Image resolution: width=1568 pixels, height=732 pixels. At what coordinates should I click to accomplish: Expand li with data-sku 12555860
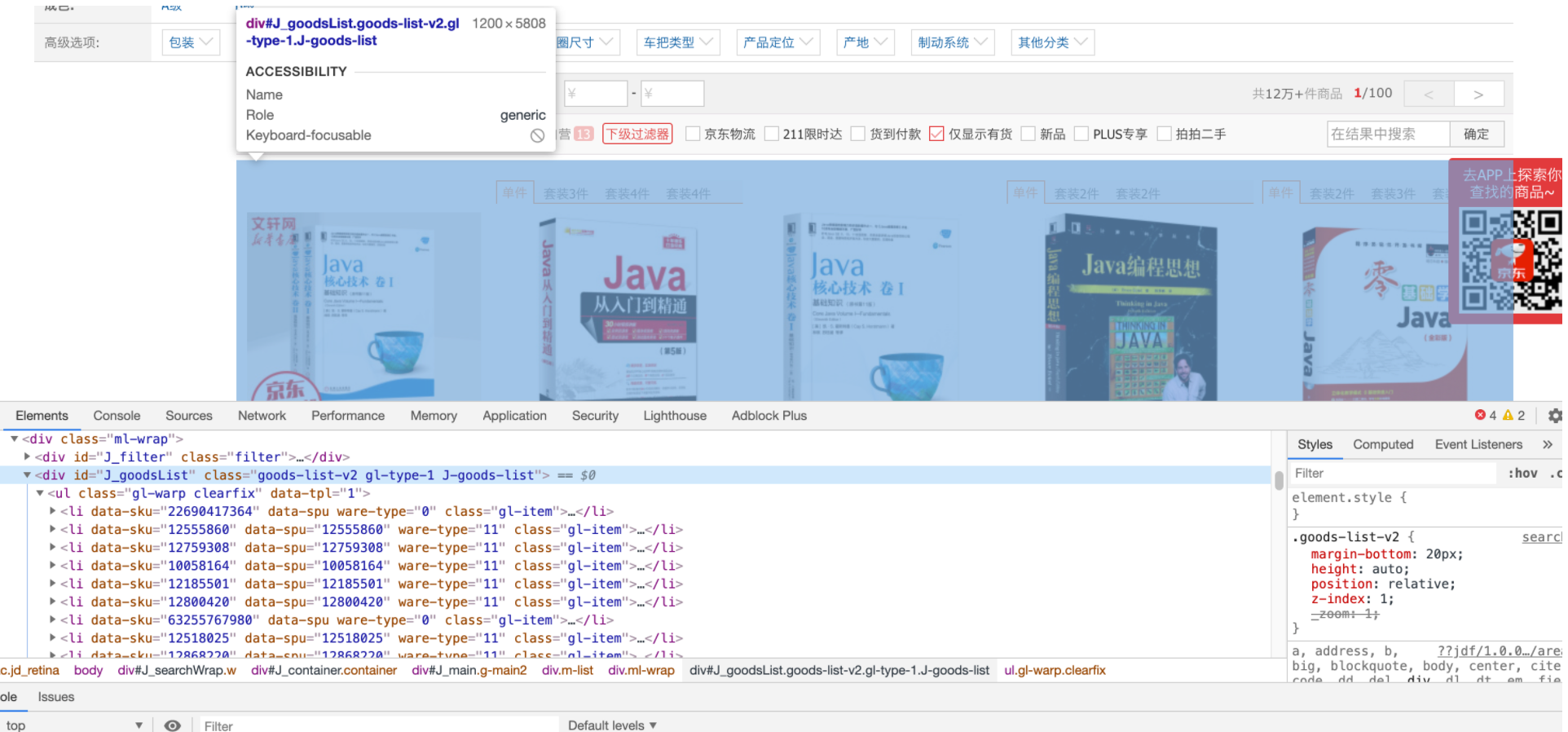click(53, 529)
